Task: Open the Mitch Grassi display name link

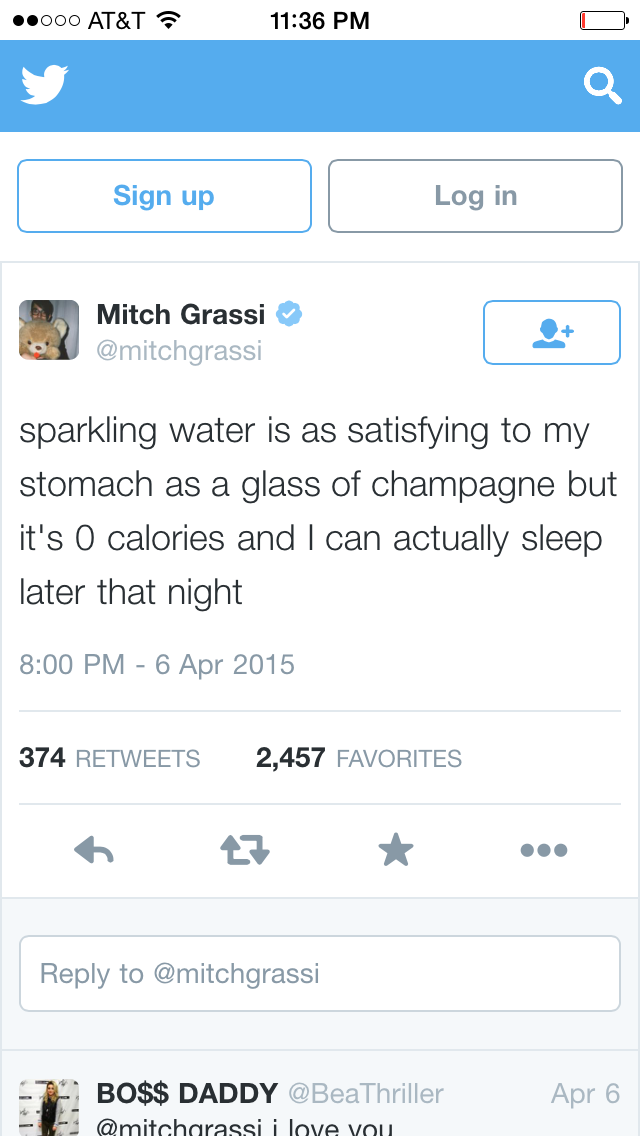Action: 180,314
